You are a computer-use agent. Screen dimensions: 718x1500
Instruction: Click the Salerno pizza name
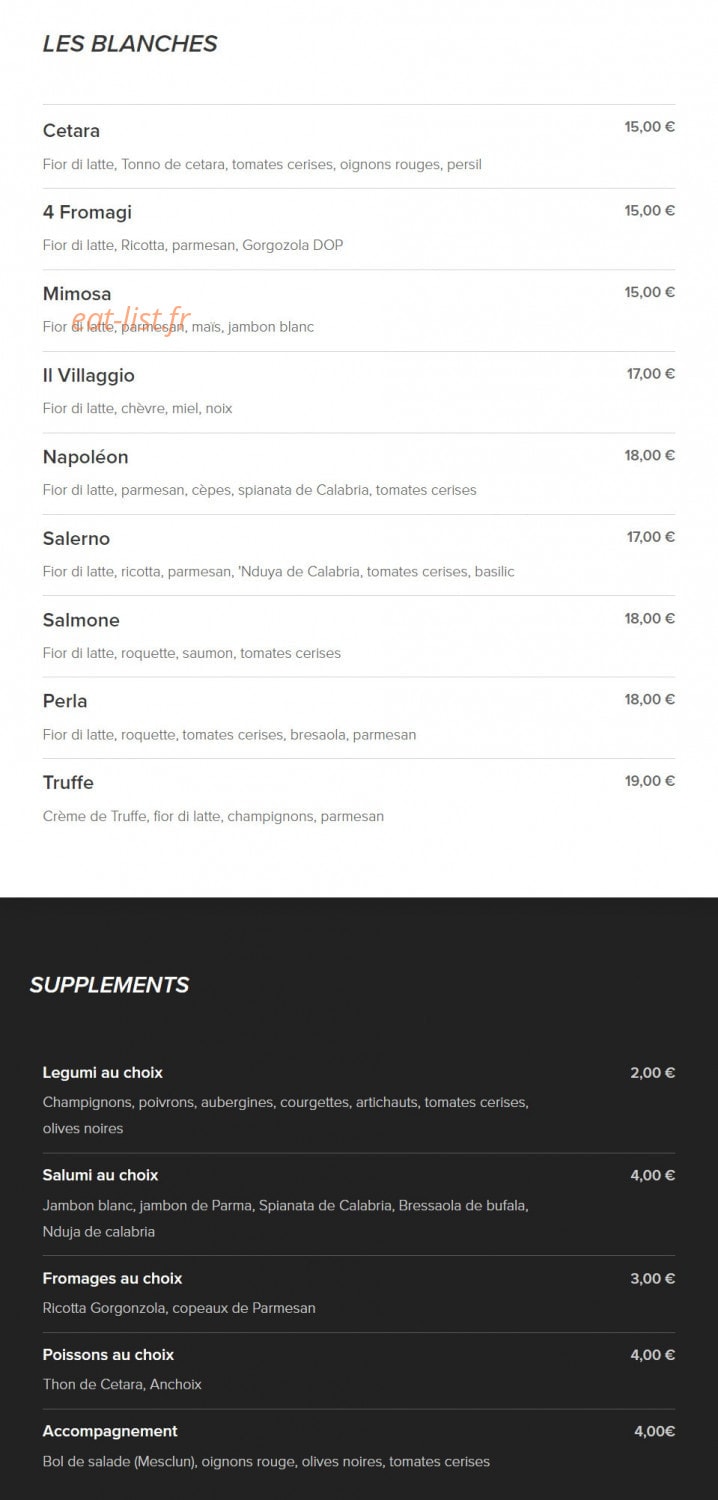pos(76,539)
